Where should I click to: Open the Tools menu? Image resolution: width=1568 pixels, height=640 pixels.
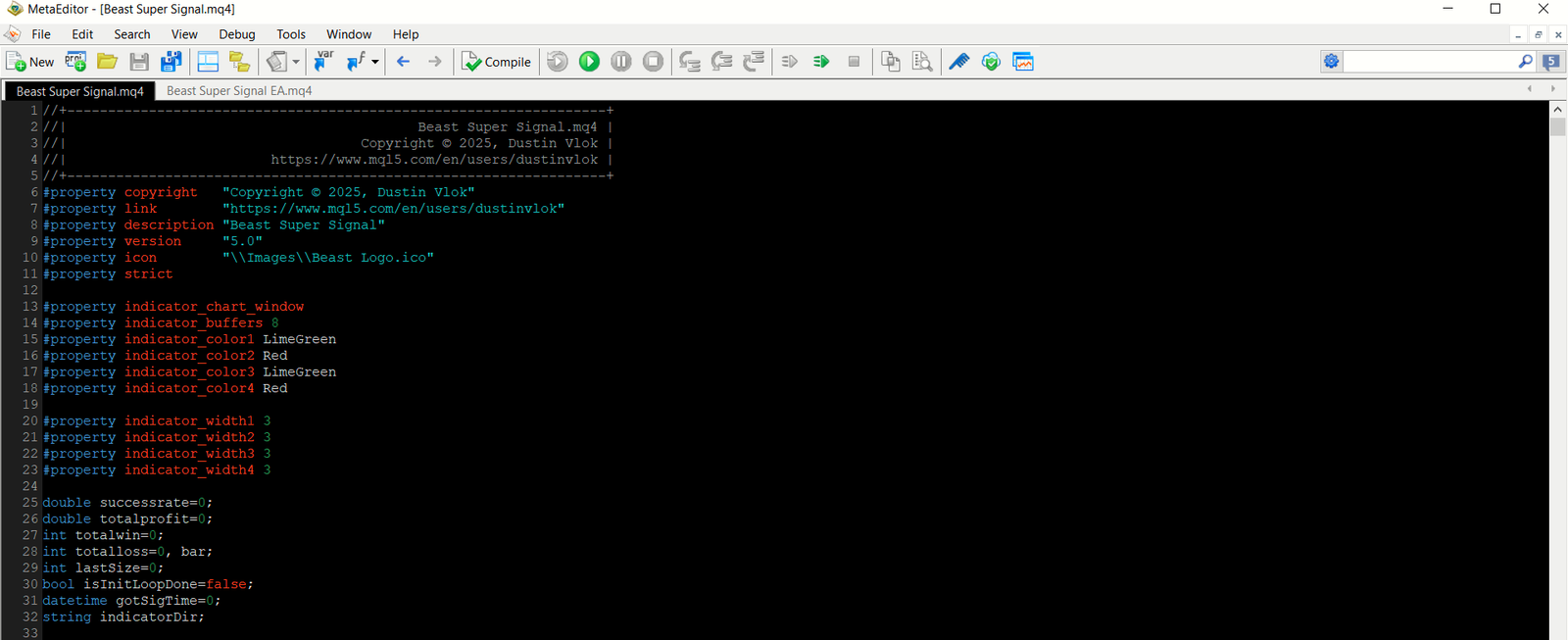click(291, 34)
